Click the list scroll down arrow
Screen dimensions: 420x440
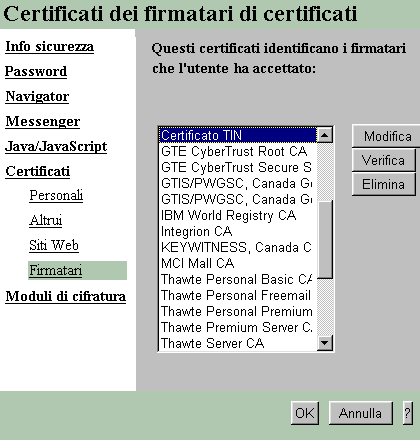click(x=325, y=342)
